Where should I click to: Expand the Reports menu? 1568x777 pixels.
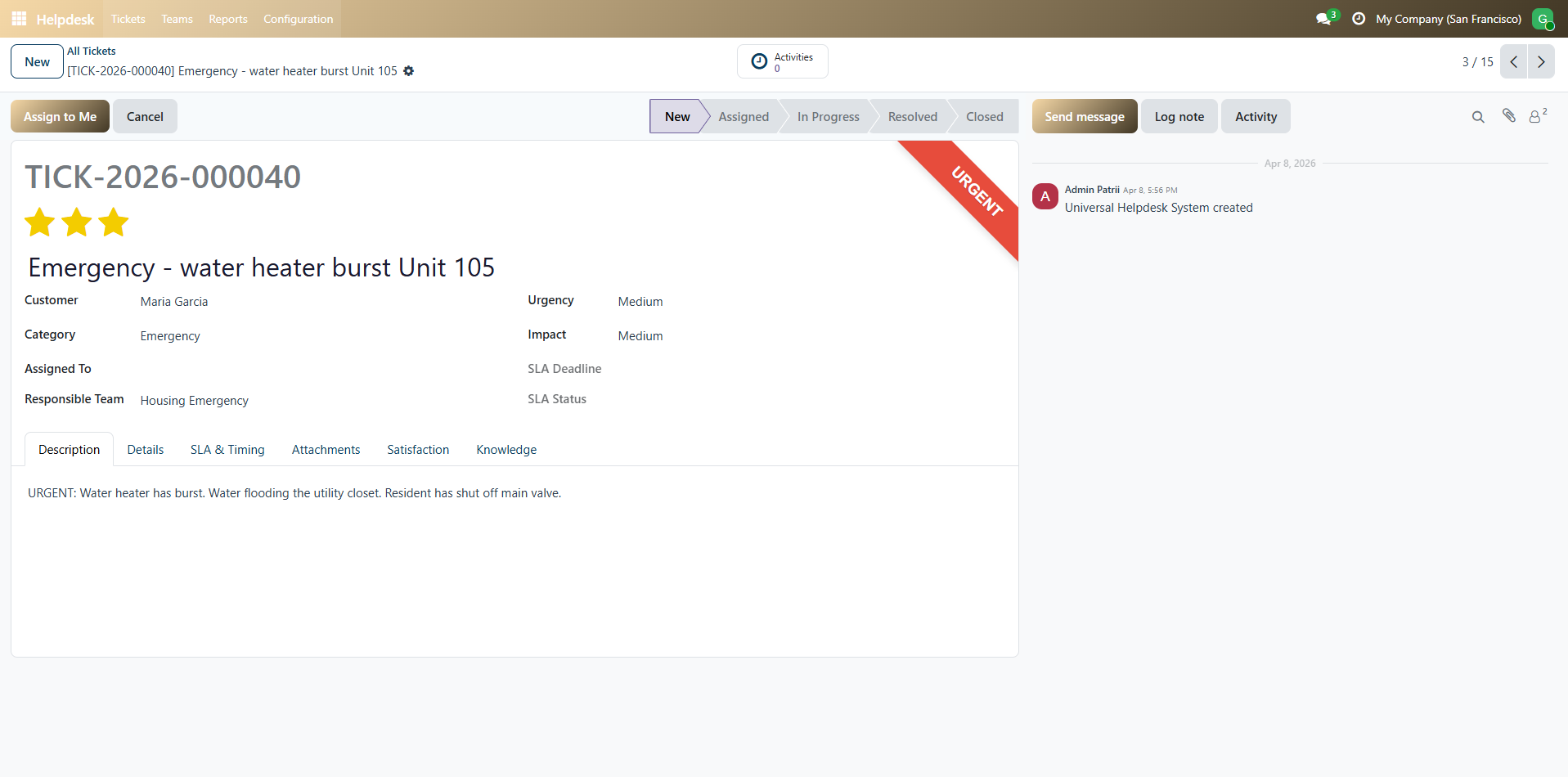tap(227, 19)
